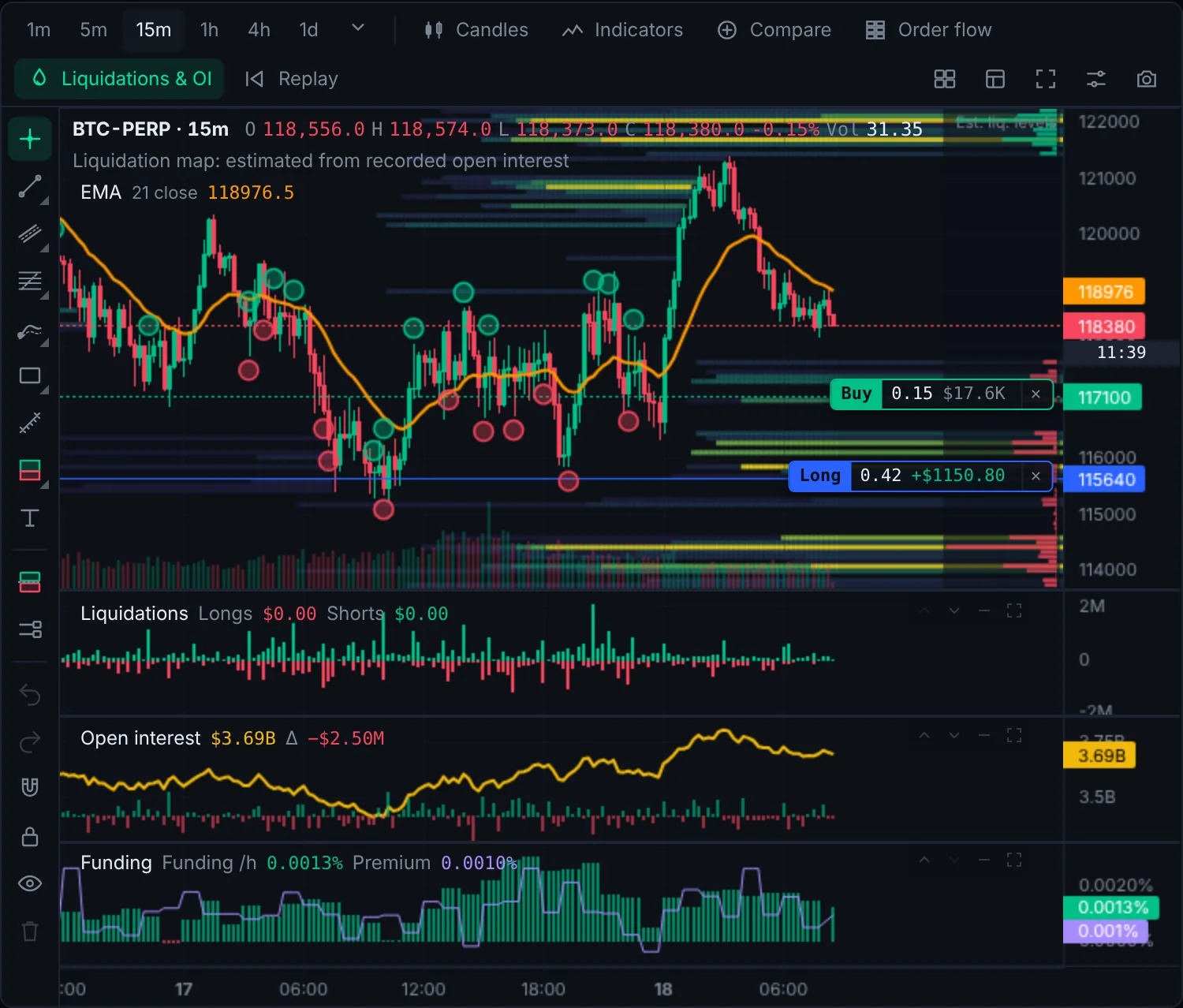This screenshot has width=1183, height=1008.
Task: Open chart settings sliders icon
Action: (x=1096, y=79)
